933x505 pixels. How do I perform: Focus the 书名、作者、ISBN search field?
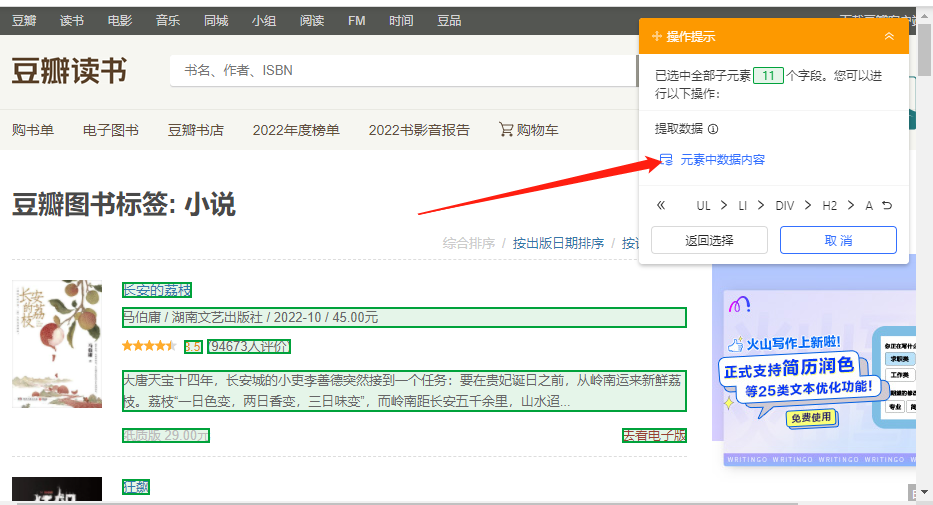[403, 71]
